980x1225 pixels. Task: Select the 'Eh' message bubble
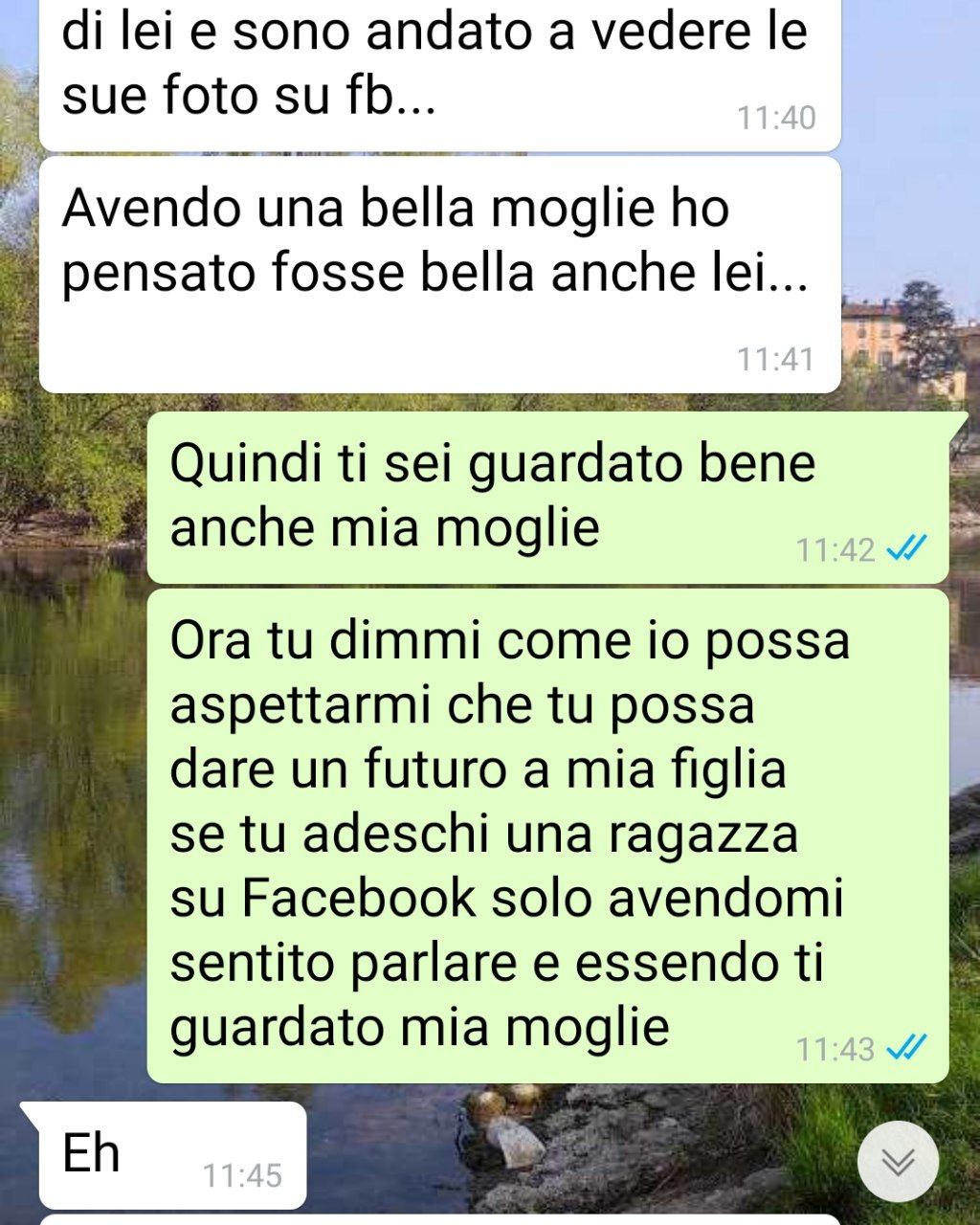coord(172,1155)
